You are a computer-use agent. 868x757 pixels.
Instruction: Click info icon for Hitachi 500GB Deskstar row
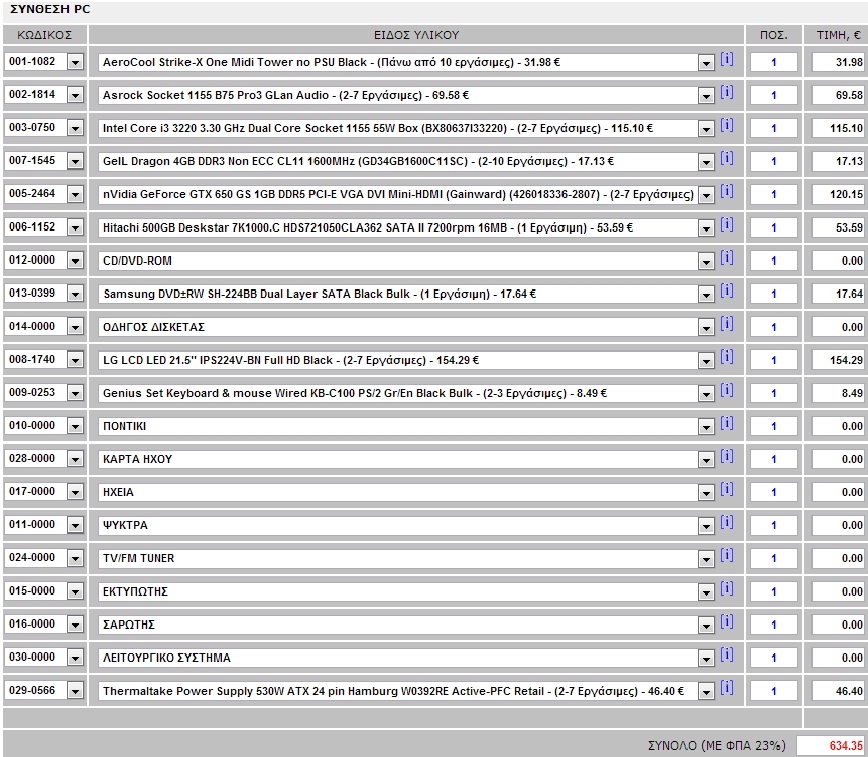[727, 225]
